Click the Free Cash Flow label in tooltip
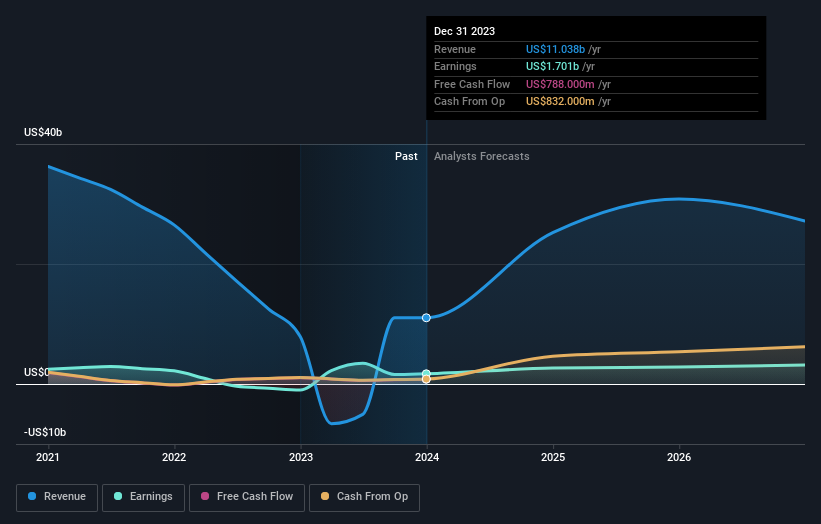This screenshot has height=524, width=821. (472, 84)
